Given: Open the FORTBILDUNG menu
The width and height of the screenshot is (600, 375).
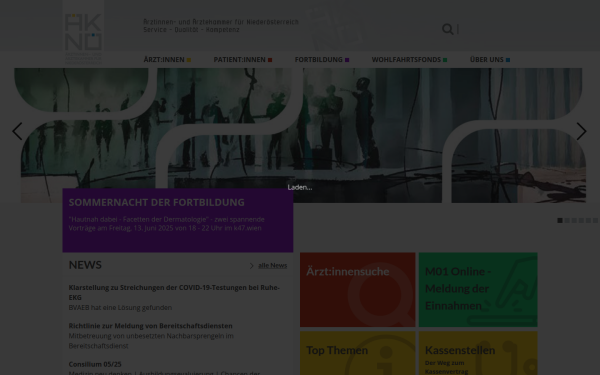Looking at the screenshot, I should click(x=322, y=60).
